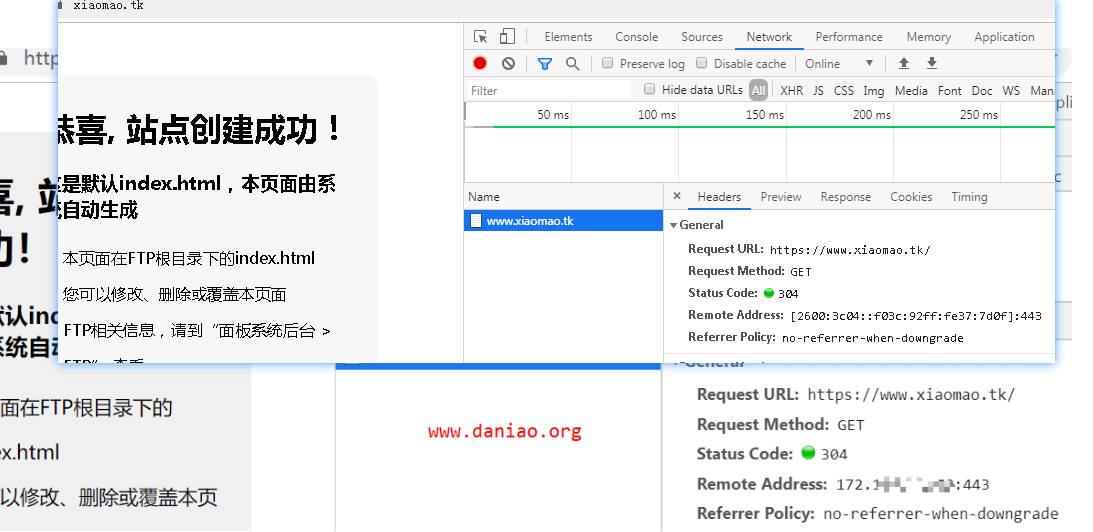Viewport: 1093px width, 532px height.
Task: Select the www.xiaomao.tk request row
Action: pyautogui.click(x=563, y=221)
